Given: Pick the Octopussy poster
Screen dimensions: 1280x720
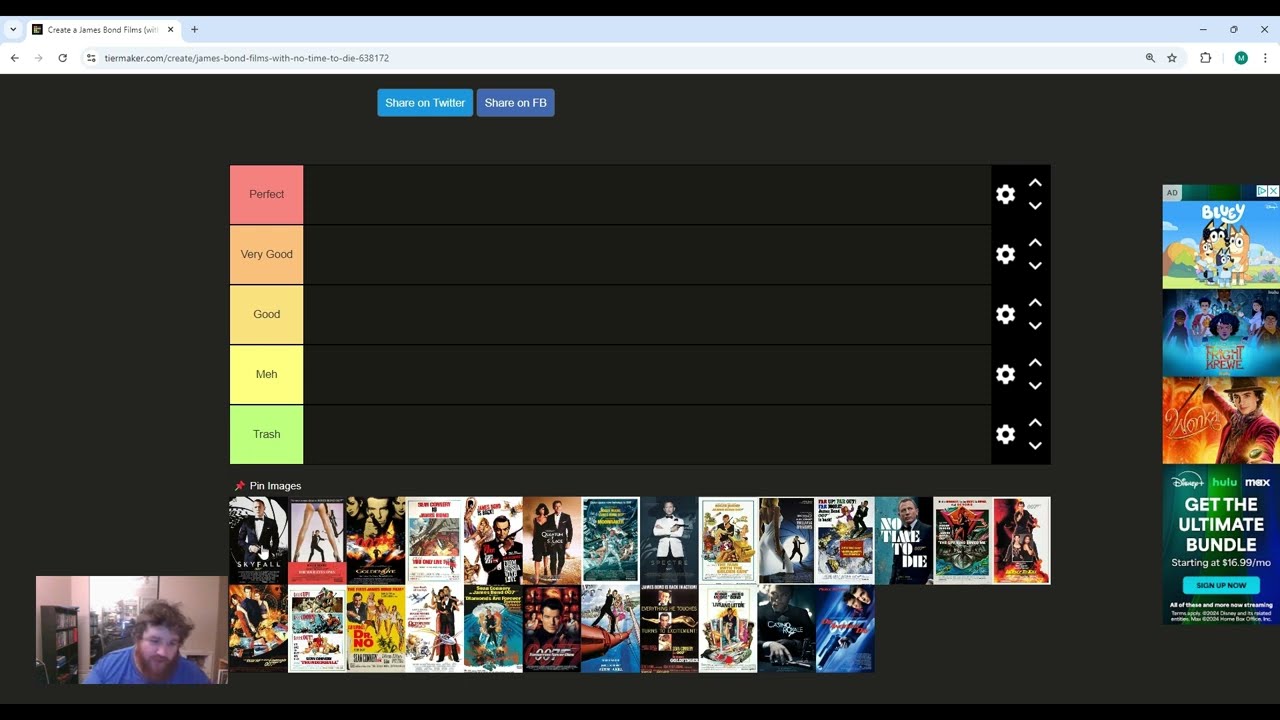Looking at the screenshot, I should tap(435, 629).
